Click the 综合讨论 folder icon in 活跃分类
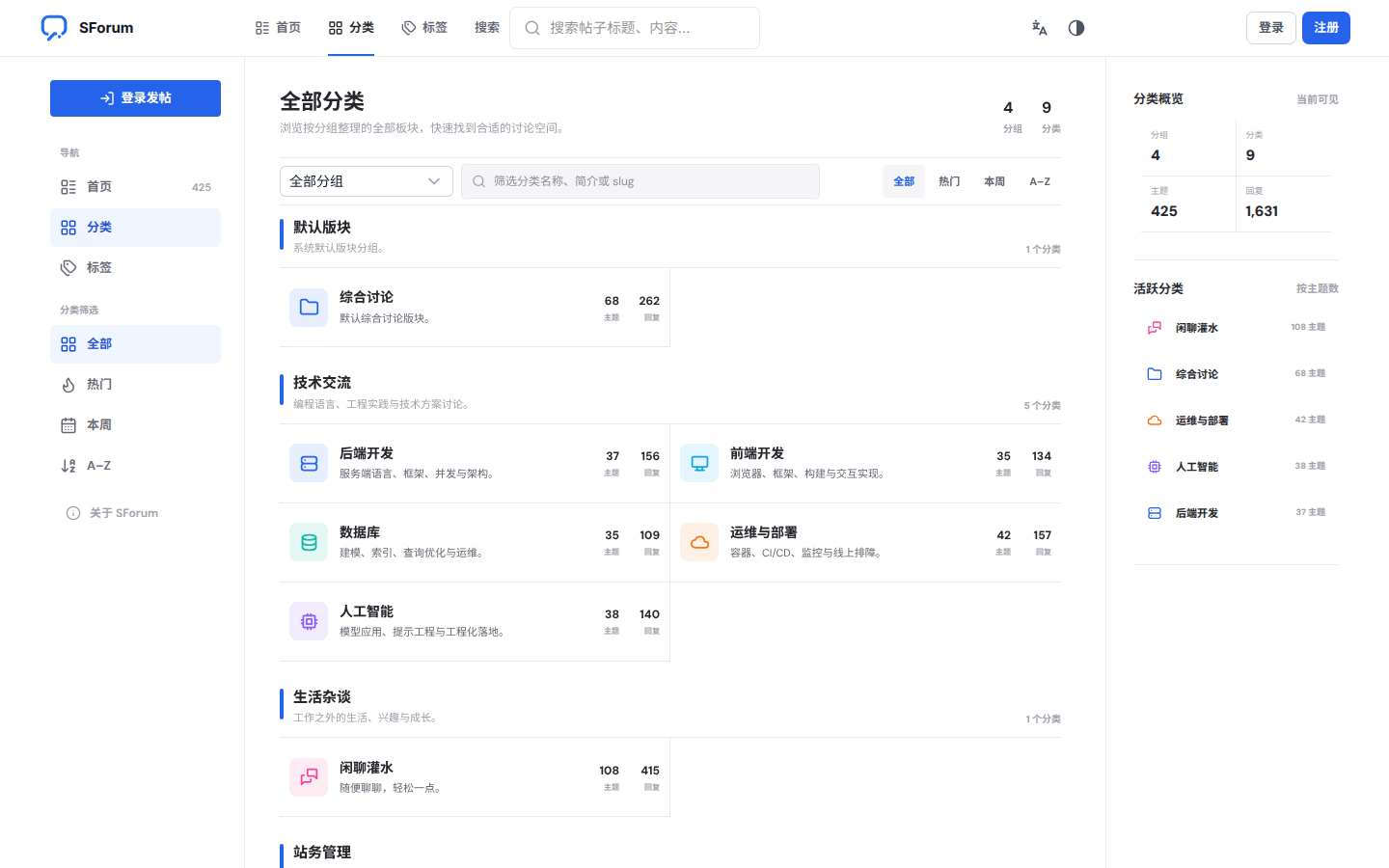The image size is (1389, 868). (1155, 374)
